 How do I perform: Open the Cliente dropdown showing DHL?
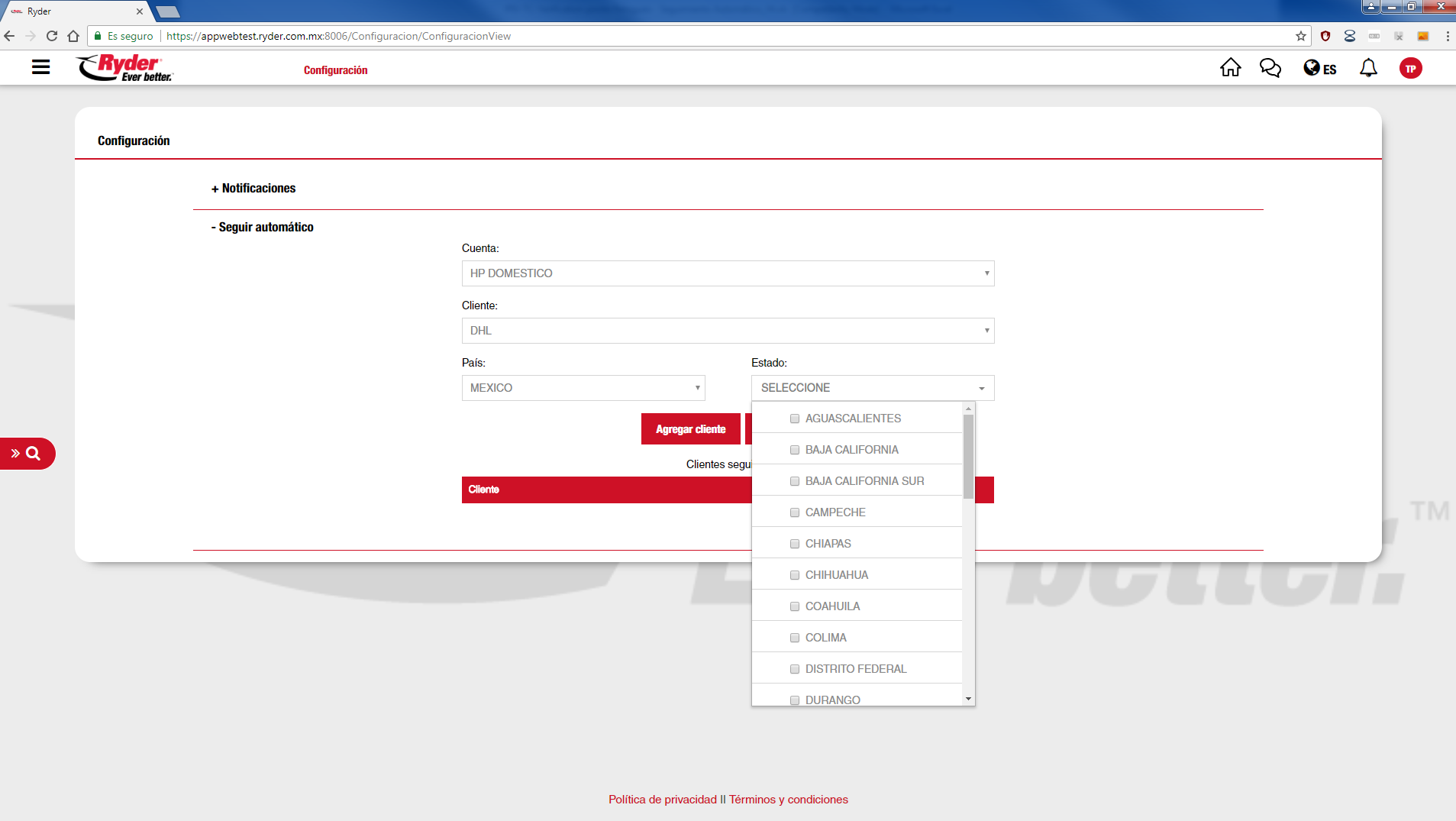coord(728,331)
